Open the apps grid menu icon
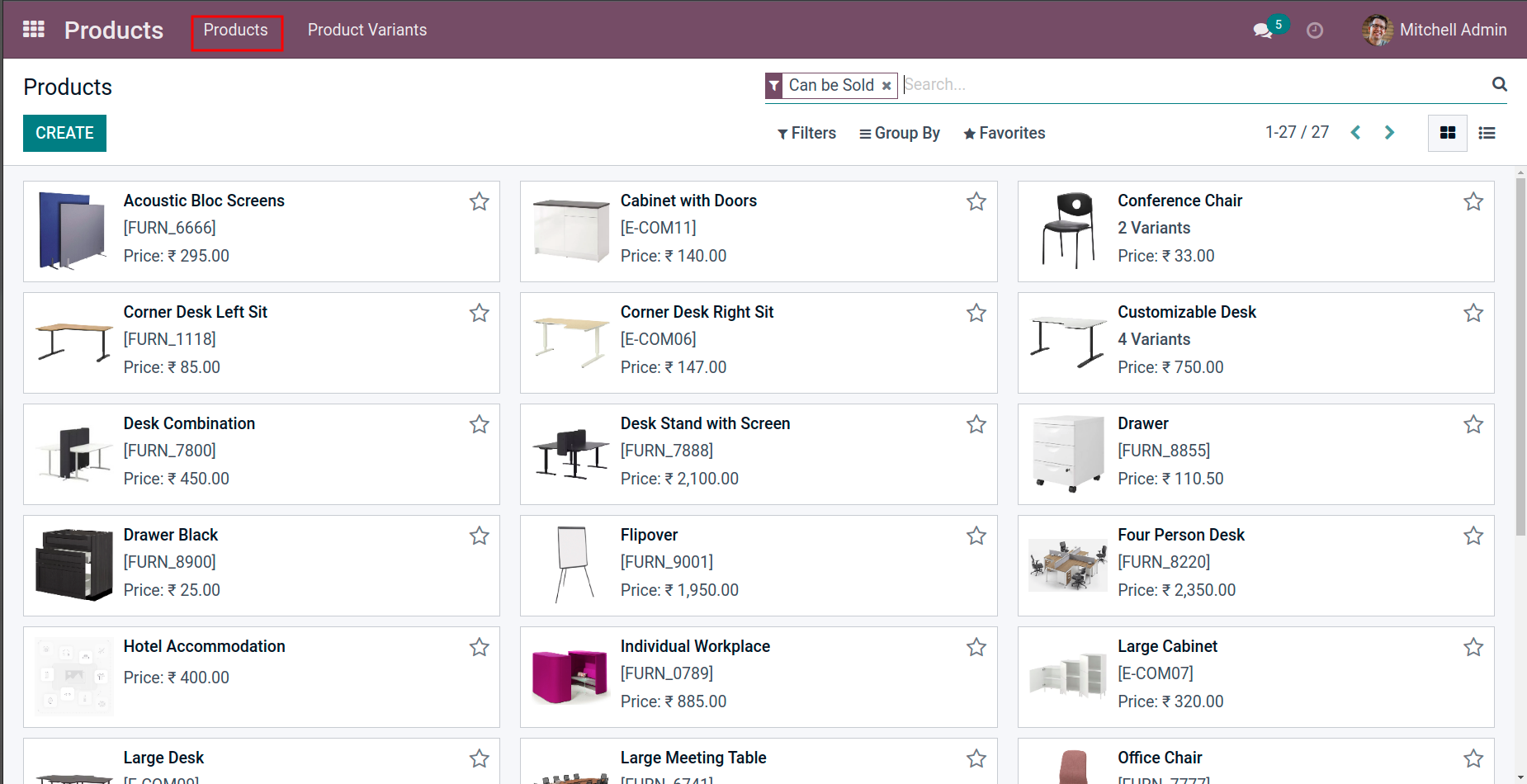 (x=34, y=30)
